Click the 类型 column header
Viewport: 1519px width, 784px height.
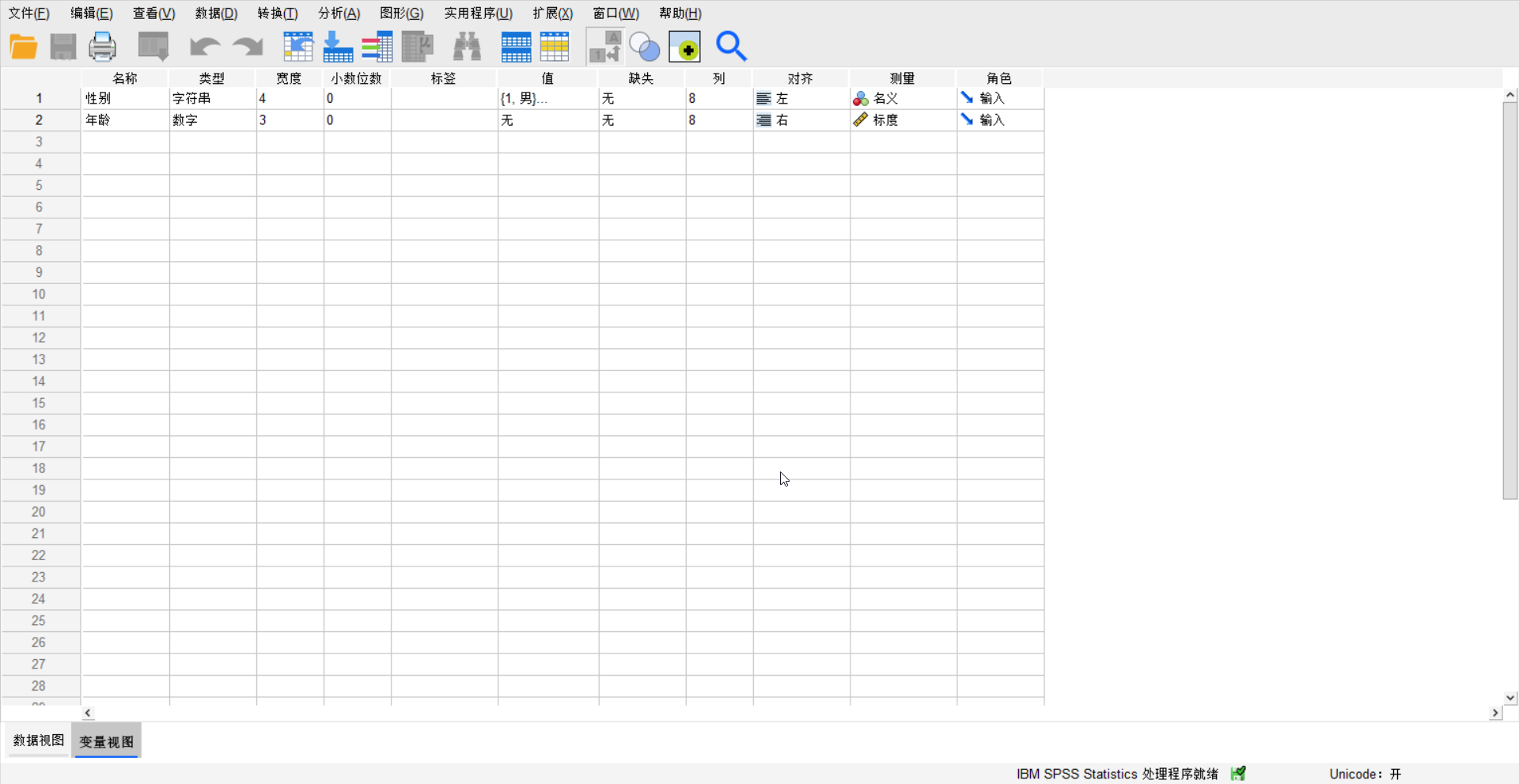pyautogui.click(x=212, y=78)
